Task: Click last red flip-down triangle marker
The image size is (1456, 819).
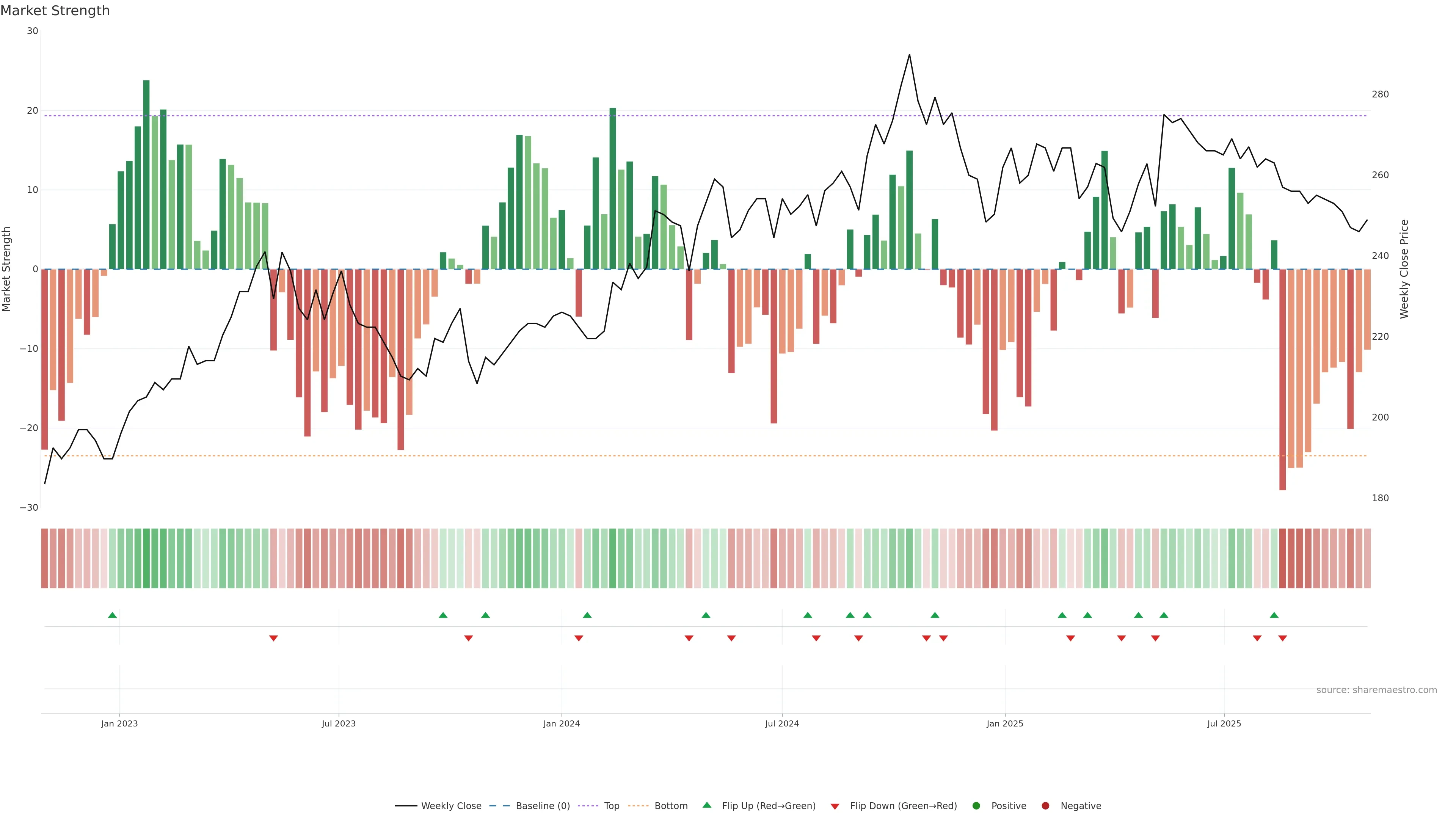Action: pyautogui.click(x=1282, y=638)
